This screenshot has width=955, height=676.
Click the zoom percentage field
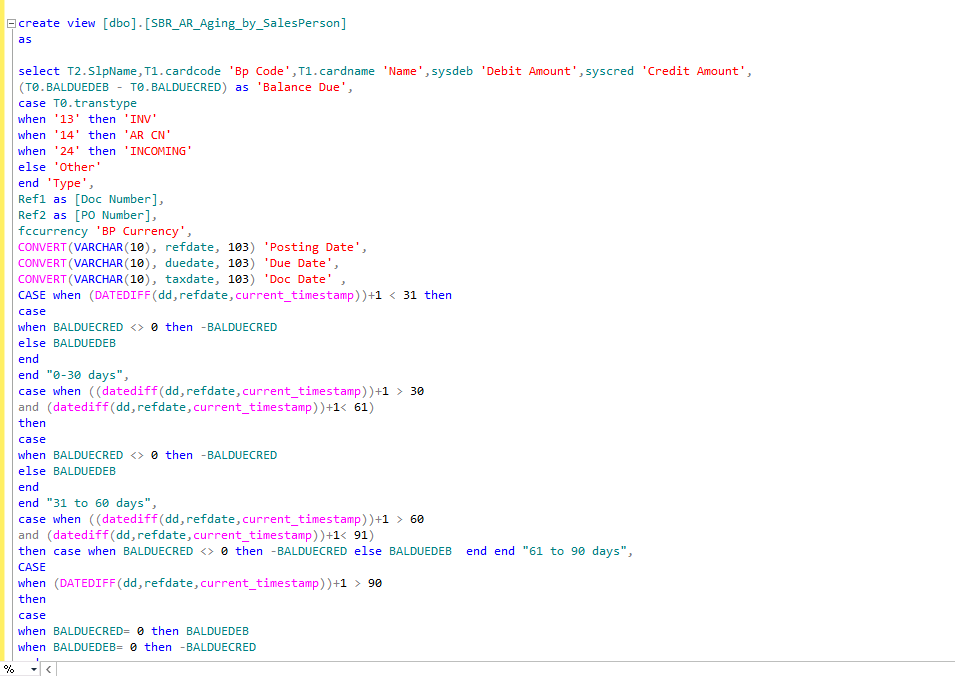tap(10, 668)
